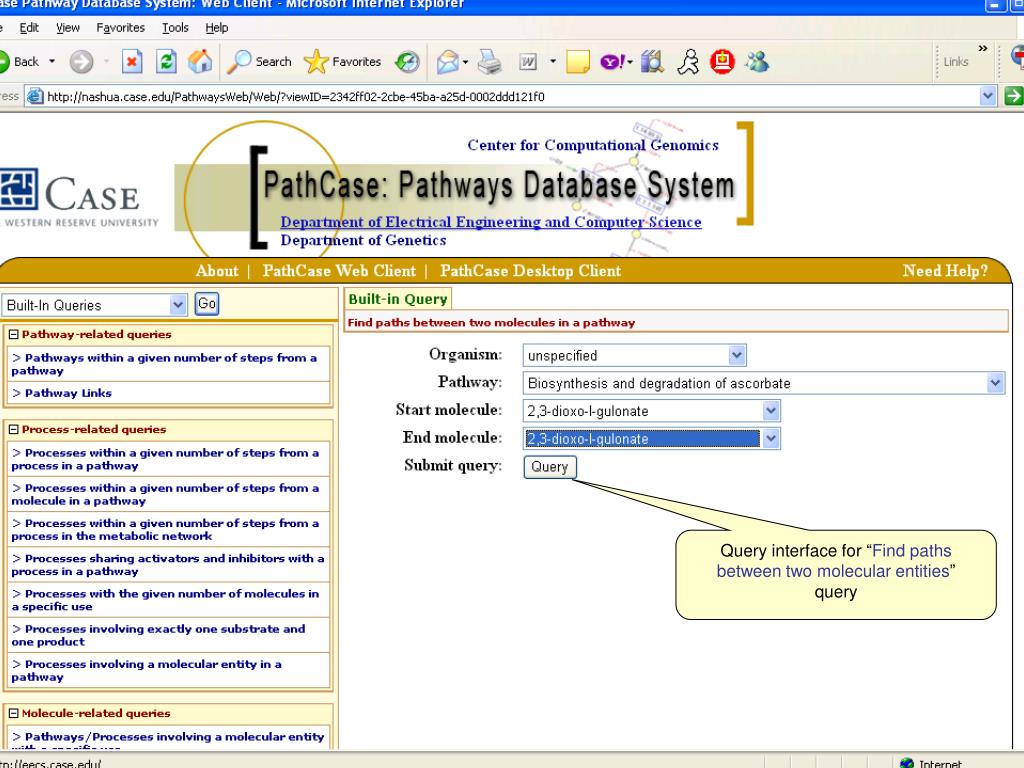Open dropdown arrow next to Back button
Screen dimensions: 1024x768
52,61
